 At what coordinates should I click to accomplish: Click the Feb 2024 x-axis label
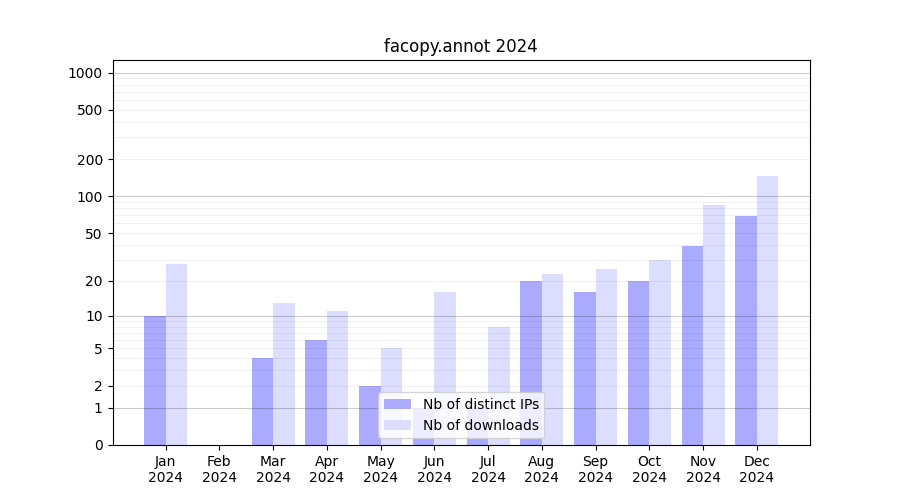click(x=219, y=469)
